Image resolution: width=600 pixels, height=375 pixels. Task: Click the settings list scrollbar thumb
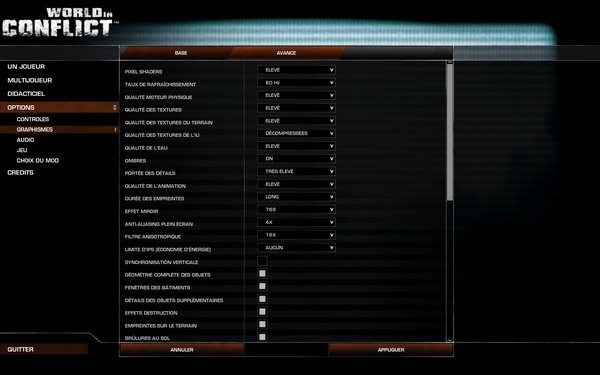(x=450, y=132)
